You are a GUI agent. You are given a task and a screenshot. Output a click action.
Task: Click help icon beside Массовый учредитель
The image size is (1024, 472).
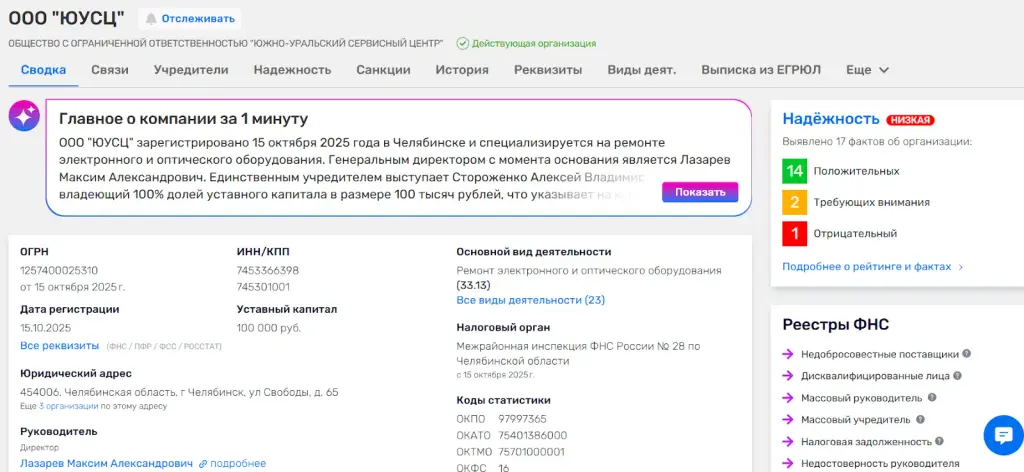[920, 420]
